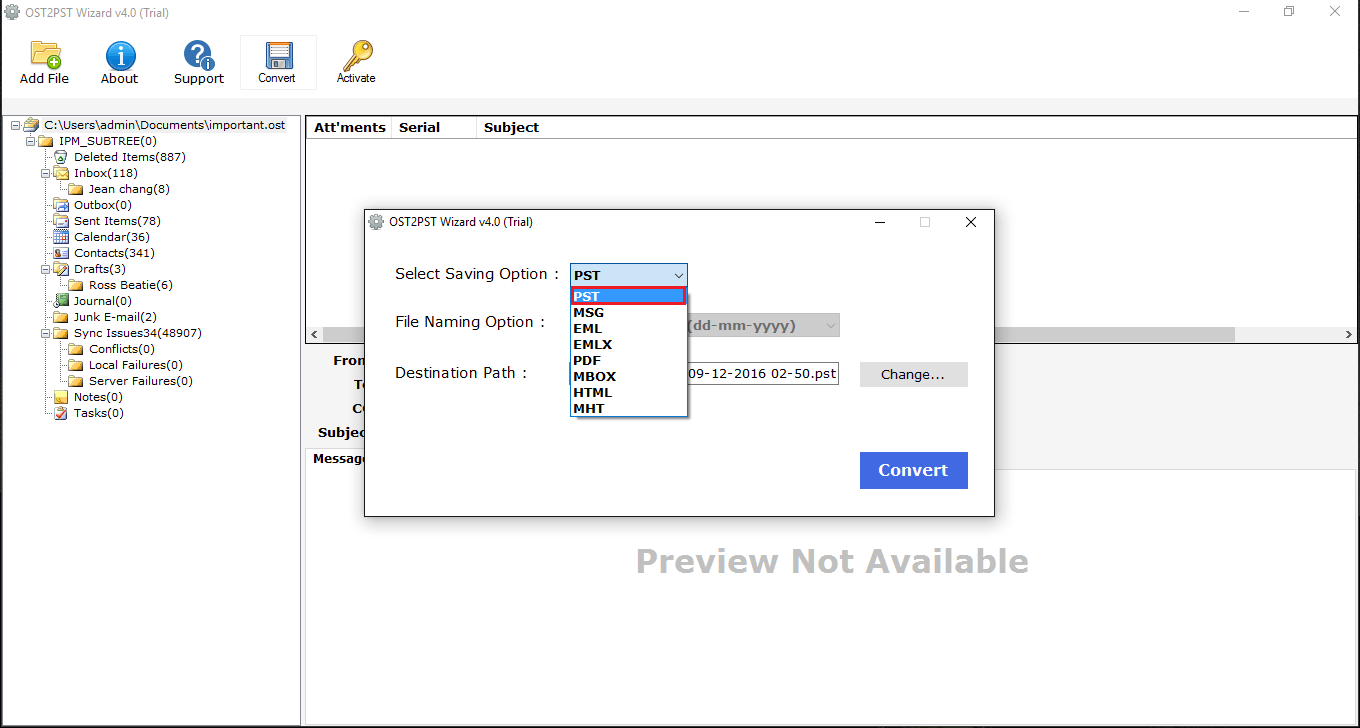This screenshot has height=728, width=1360.
Task: Click the blue Convert button
Action: 913,470
